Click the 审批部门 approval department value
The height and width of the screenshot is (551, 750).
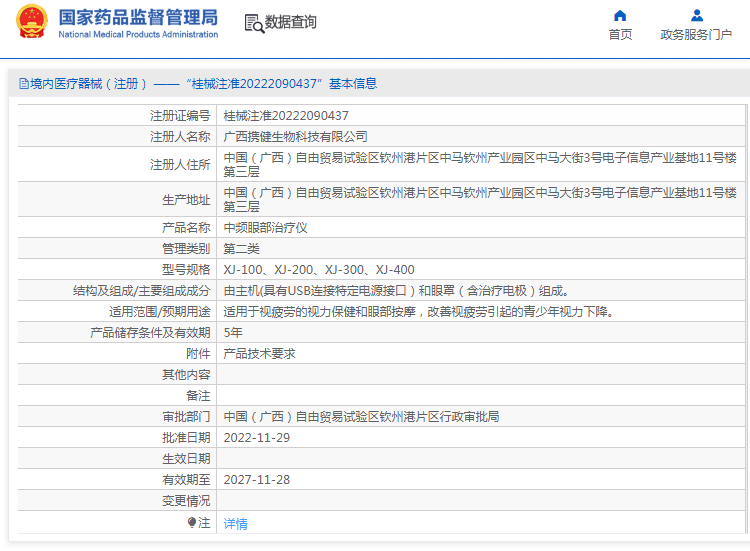pyautogui.click(x=361, y=417)
